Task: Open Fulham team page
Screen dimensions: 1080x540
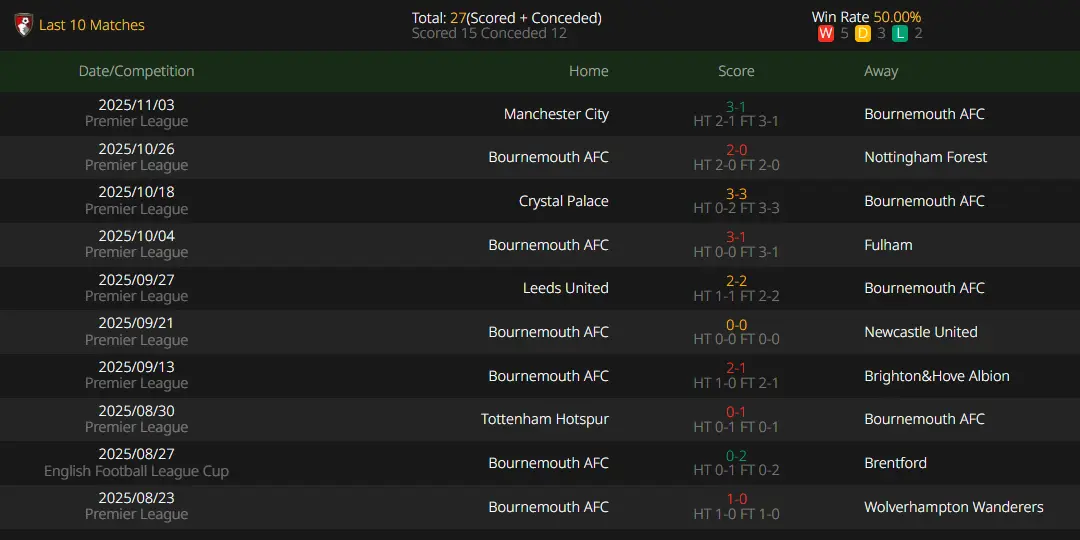Action: click(888, 245)
